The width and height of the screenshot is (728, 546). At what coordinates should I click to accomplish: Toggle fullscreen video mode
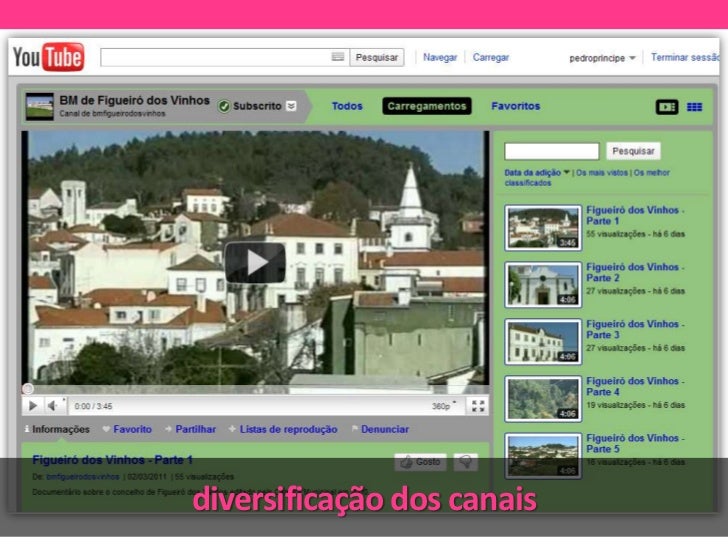[x=478, y=406]
